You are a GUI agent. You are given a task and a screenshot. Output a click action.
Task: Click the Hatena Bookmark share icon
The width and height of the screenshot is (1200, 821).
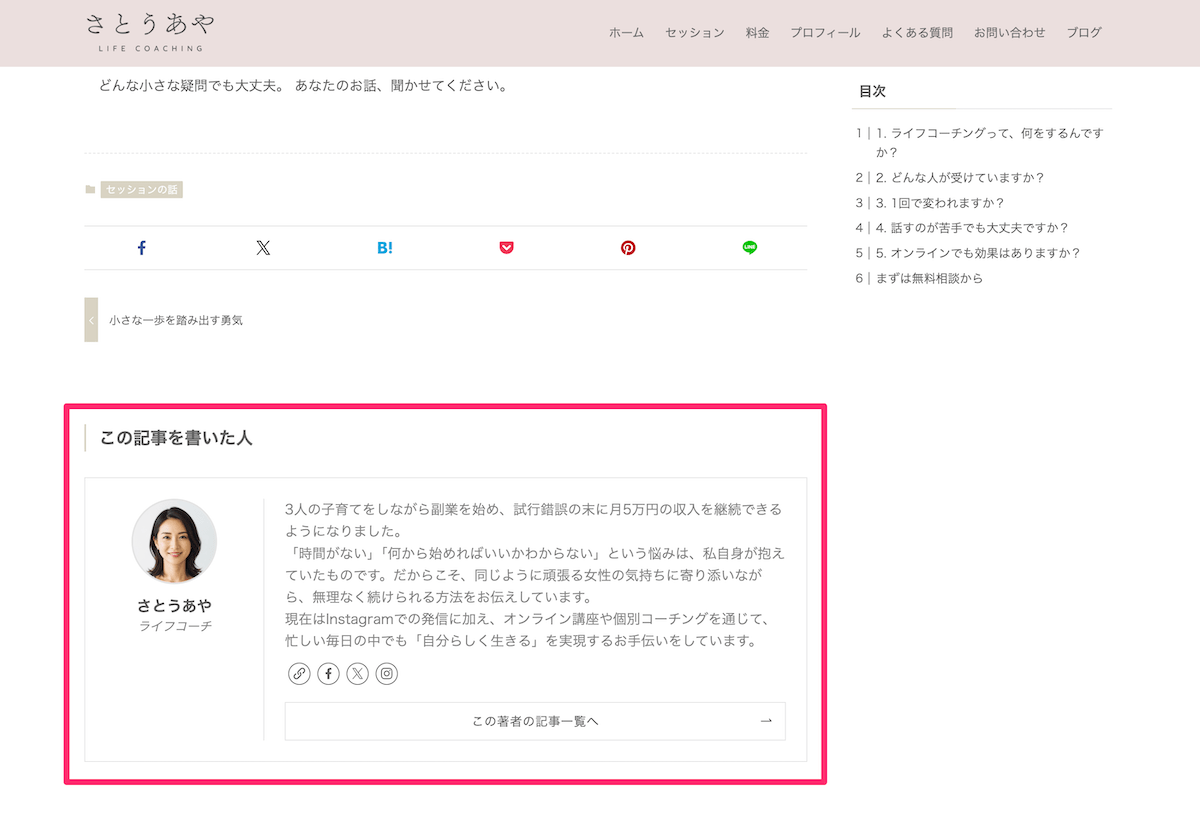[385, 247]
